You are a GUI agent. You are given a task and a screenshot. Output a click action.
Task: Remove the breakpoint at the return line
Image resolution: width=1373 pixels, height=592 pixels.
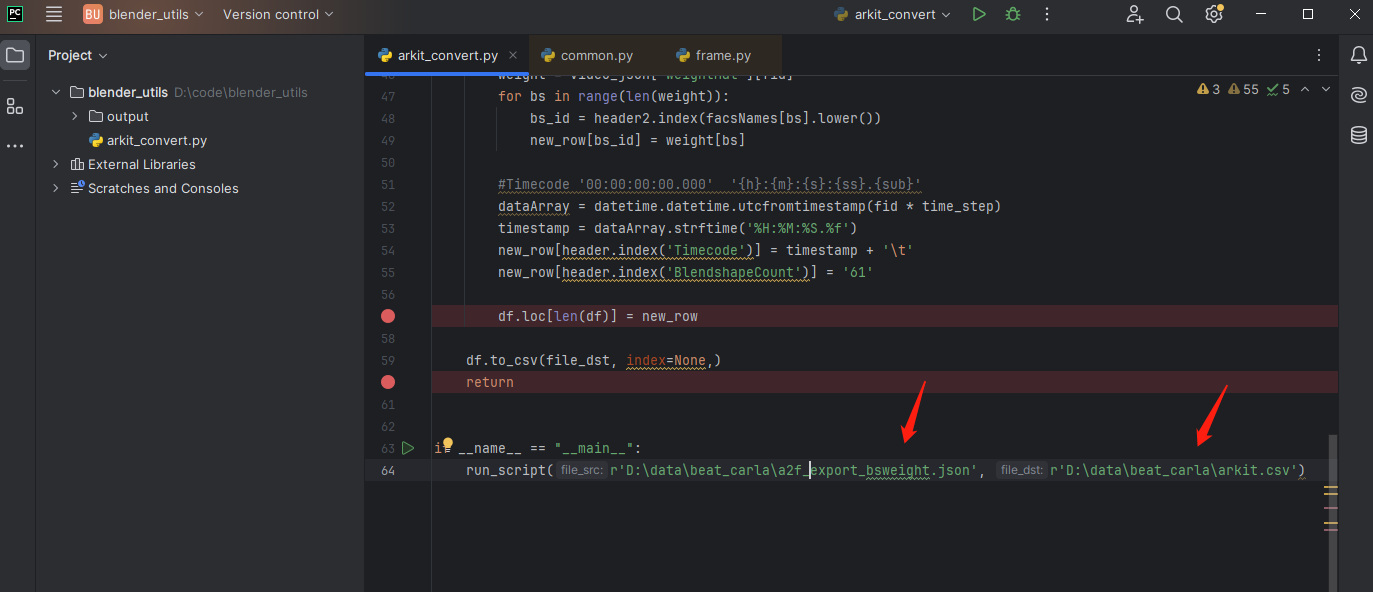[388, 382]
